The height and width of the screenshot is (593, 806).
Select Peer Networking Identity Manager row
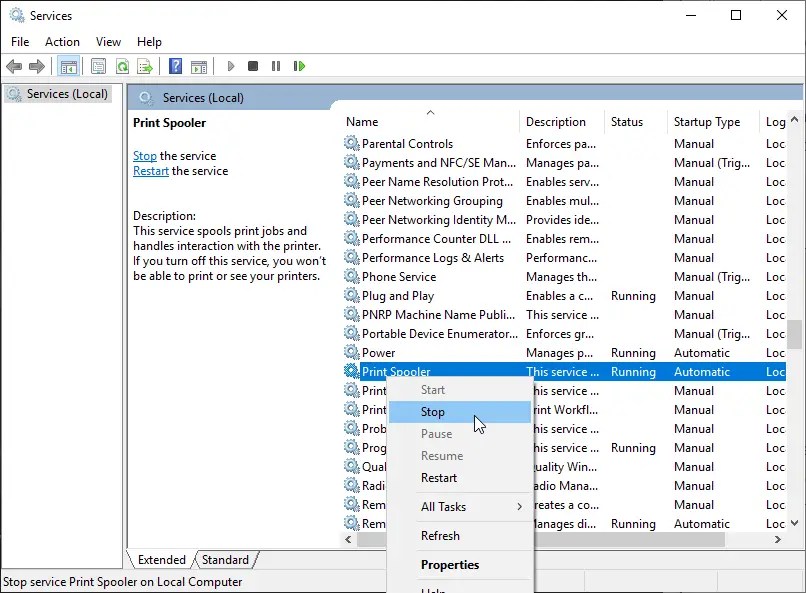coord(564,219)
